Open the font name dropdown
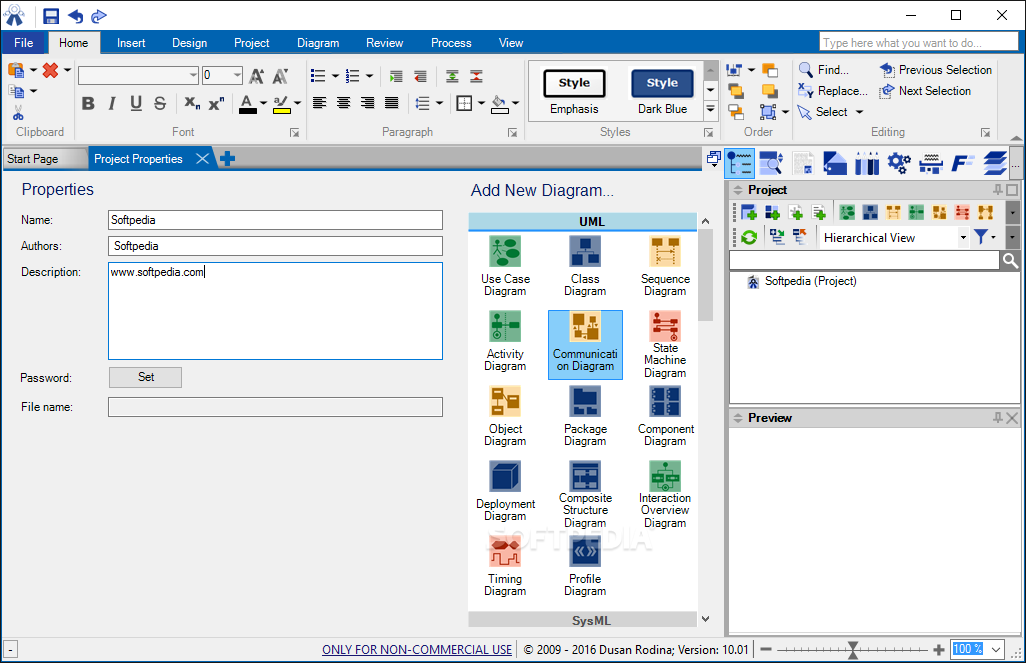 193,75
